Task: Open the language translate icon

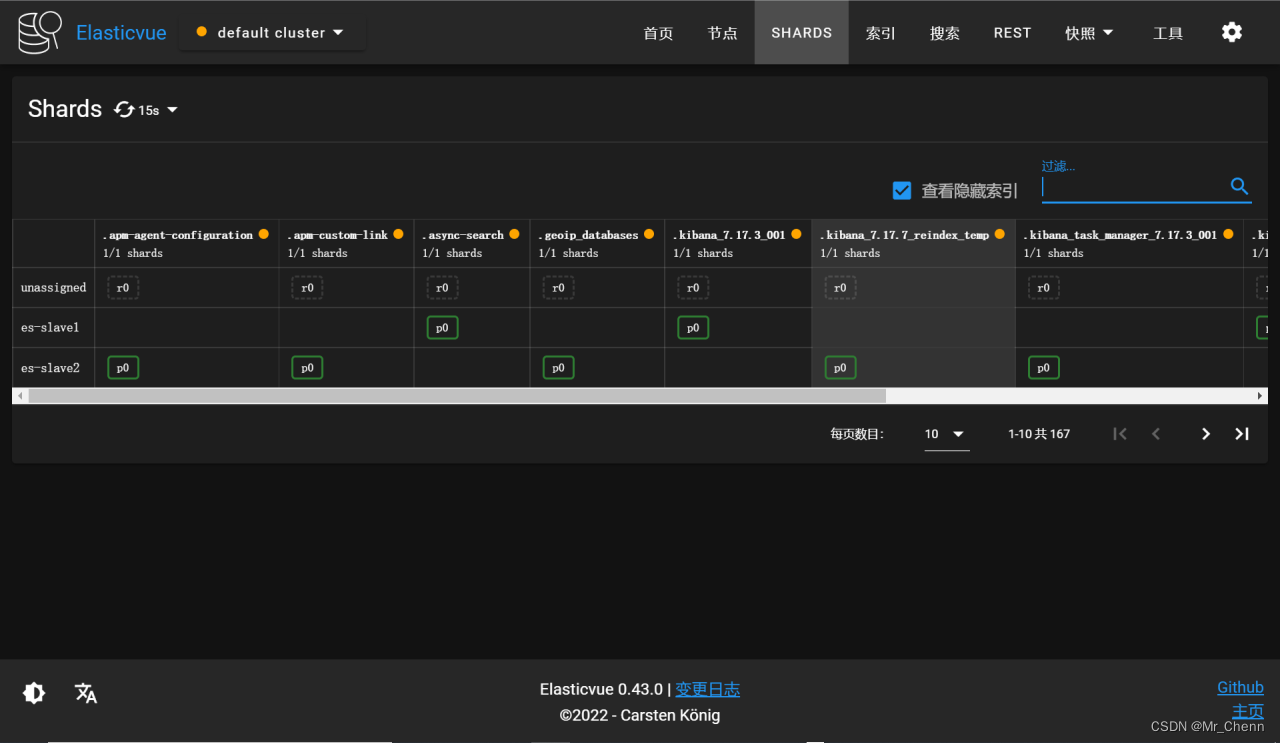Action: (86, 693)
